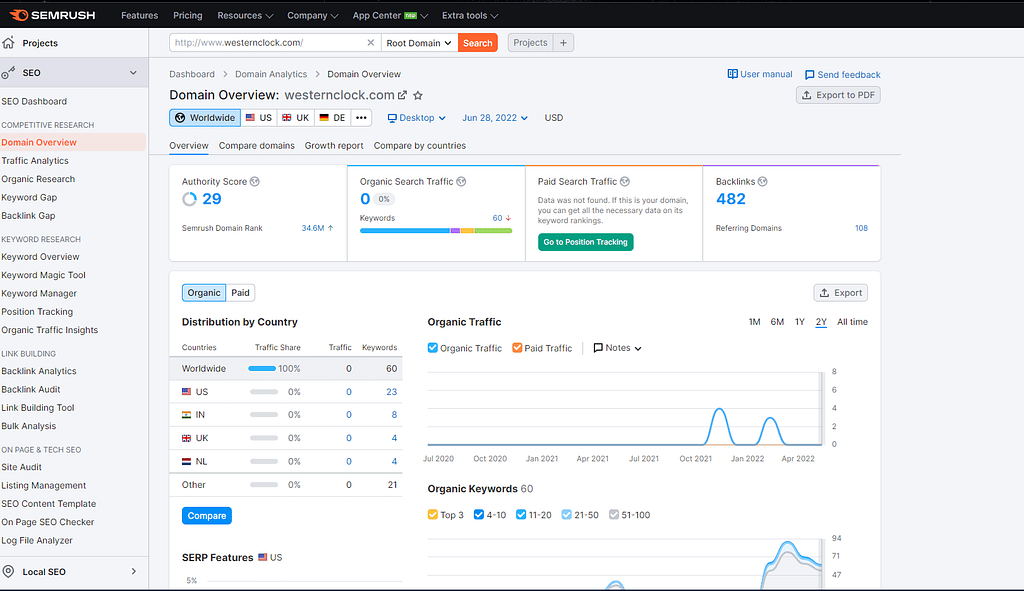Uncheck the Organic Traffic checkbox
Viewport: 1024px width, 591px height.
(x=432, y=347)
